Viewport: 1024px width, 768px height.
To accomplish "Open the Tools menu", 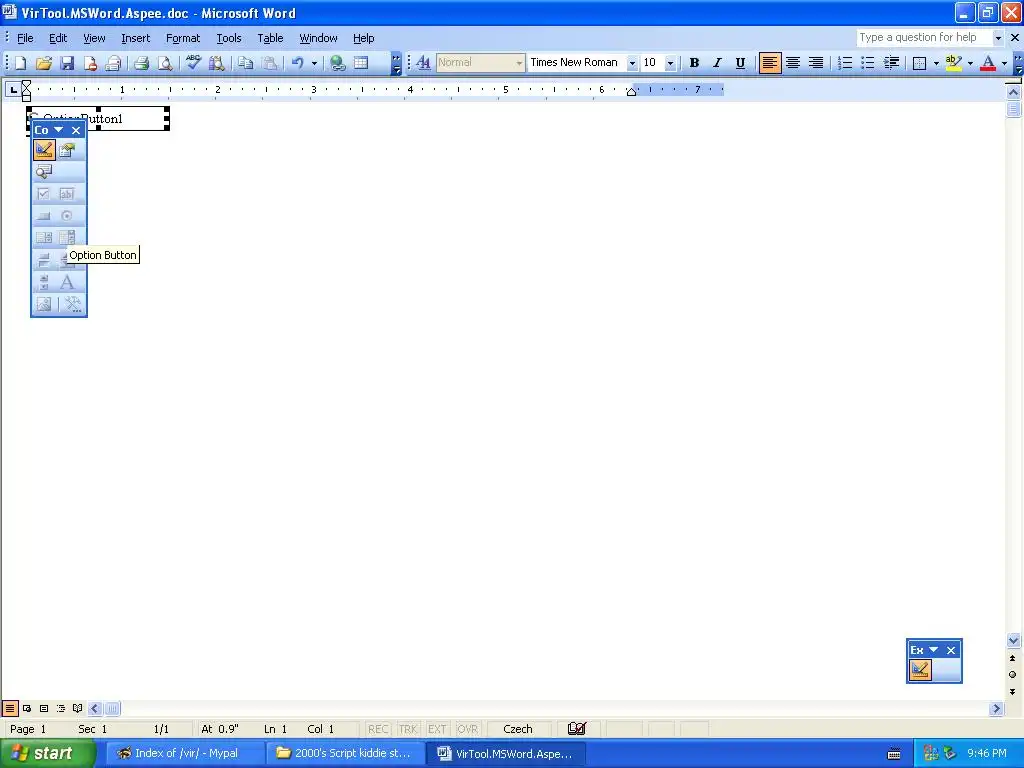I will 229,38.
